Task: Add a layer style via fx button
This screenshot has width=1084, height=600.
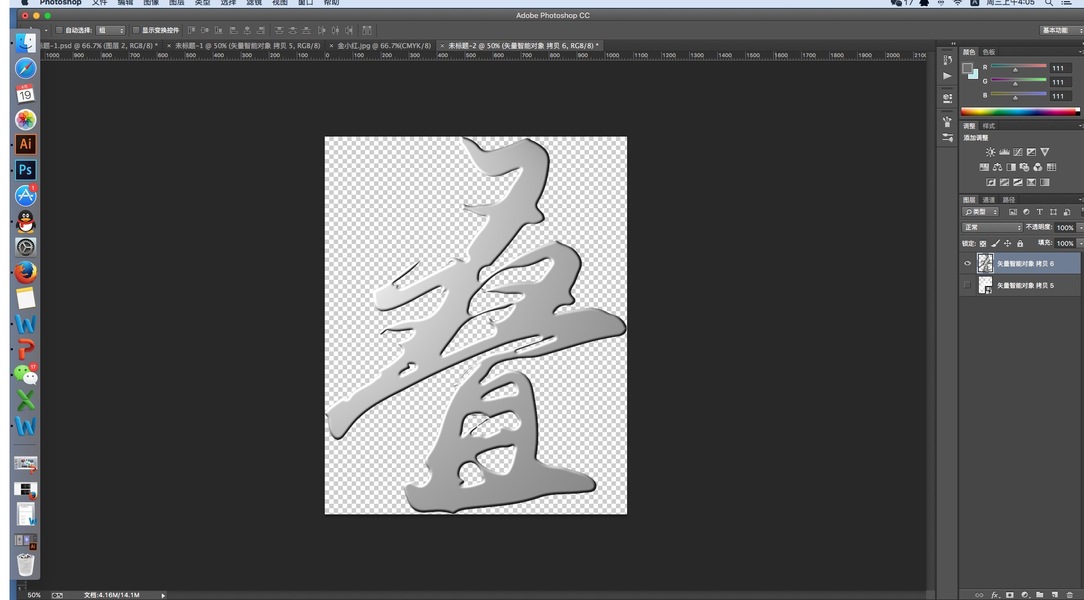Action: point(995,594)
